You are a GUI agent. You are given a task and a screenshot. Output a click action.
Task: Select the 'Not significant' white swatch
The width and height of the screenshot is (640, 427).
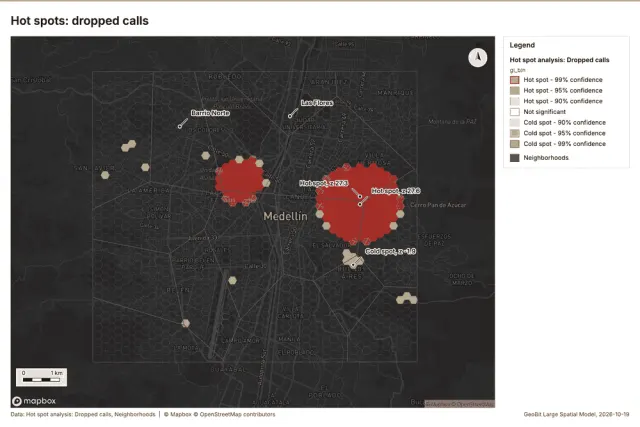pyautogui.click(x=515, y=111)
